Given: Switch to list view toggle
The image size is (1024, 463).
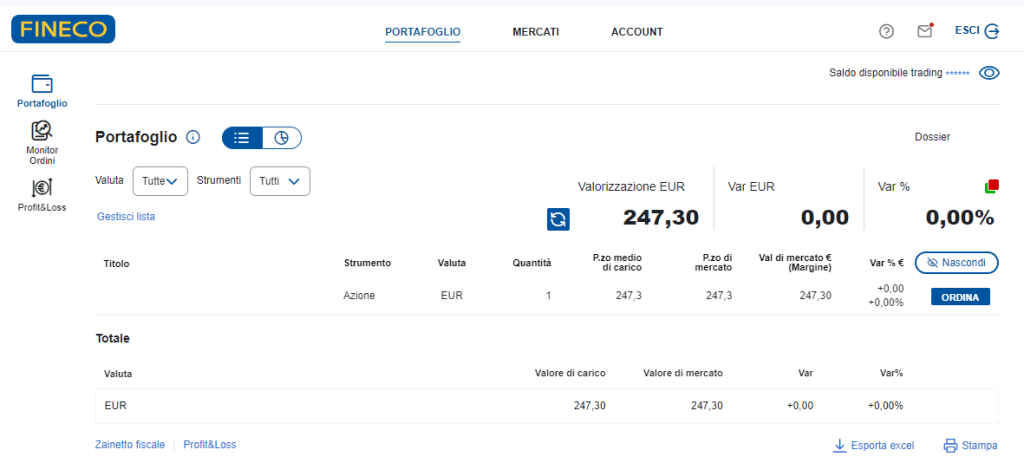Looking at the screenshot, I should [x=242, y=138].
